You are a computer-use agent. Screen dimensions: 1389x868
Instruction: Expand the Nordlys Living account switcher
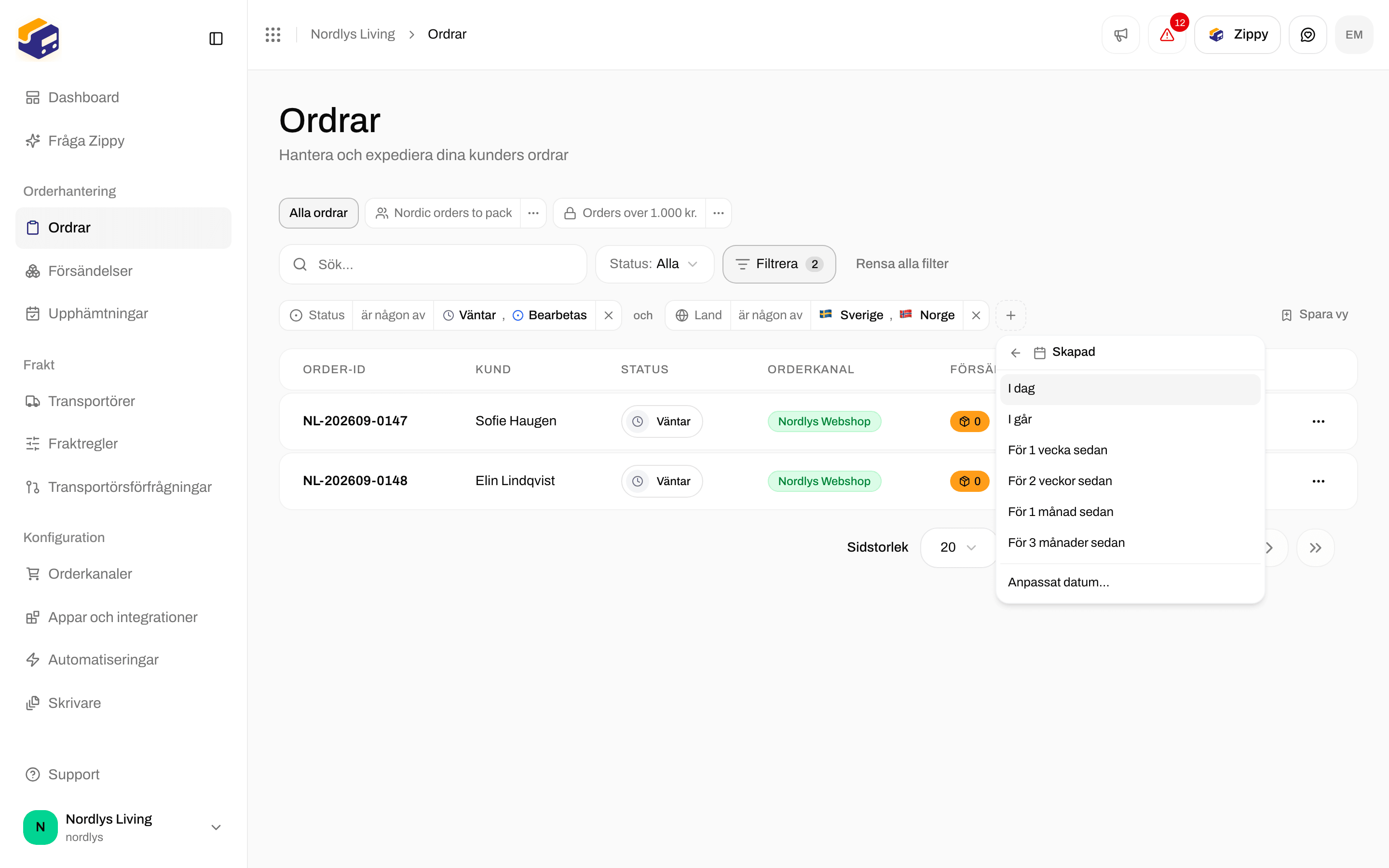click(123, 827)
